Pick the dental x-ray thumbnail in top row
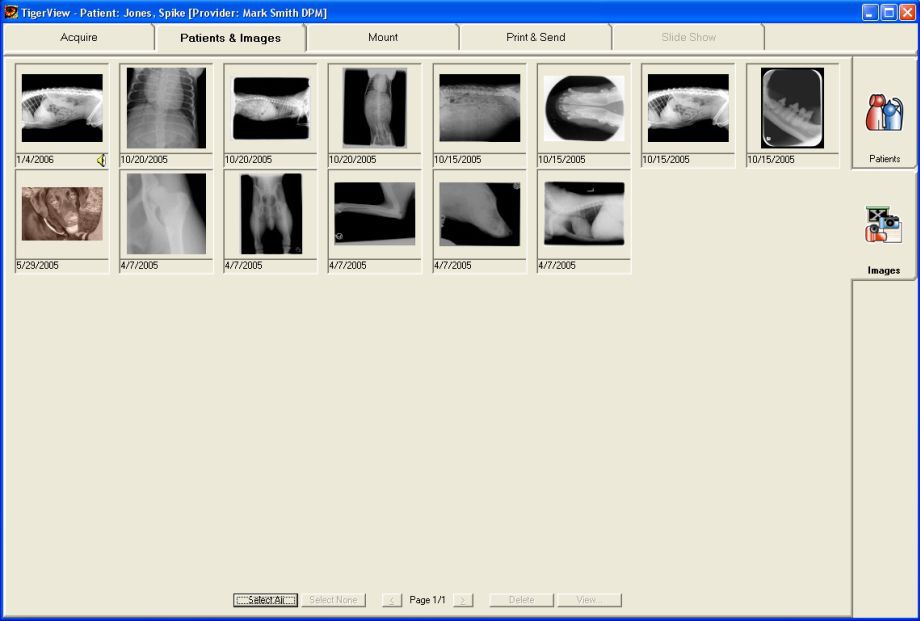 pos(792,108)
